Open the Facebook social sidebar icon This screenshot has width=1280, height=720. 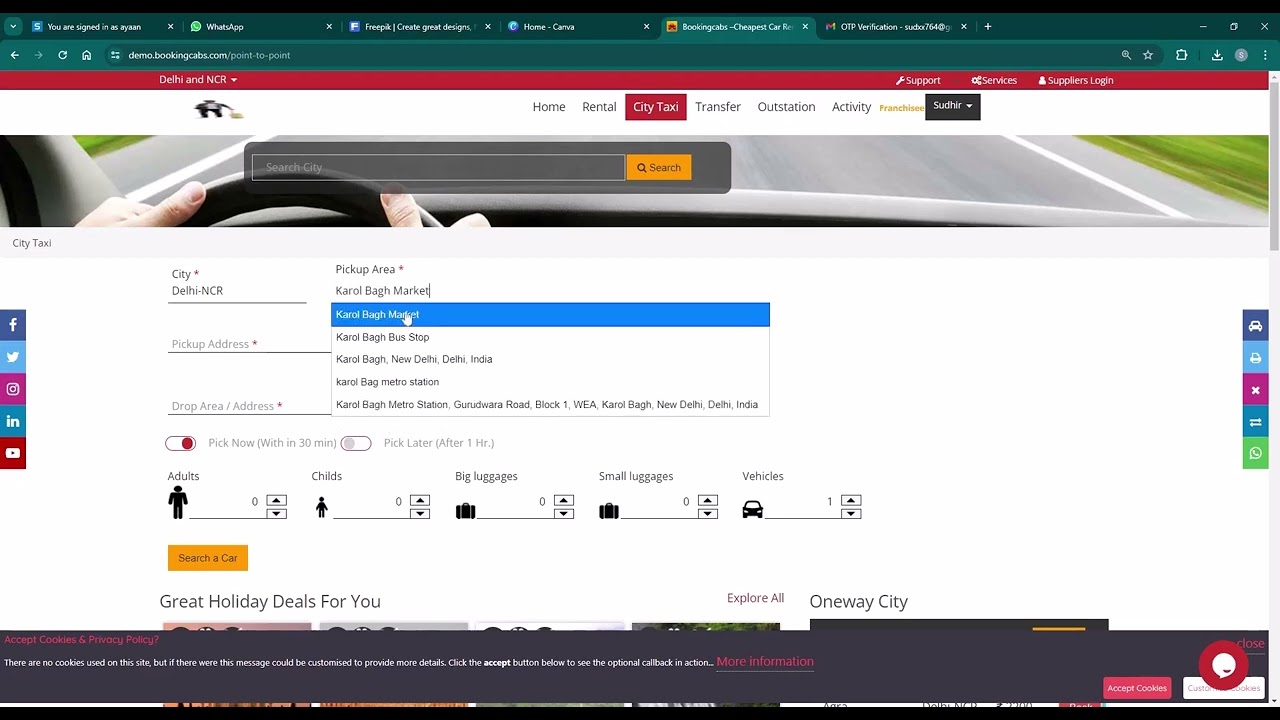pyautogui.click(x=13, y=325)
